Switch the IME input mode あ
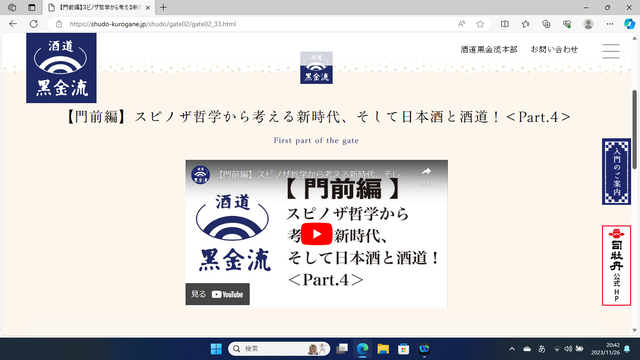Viewport: 640px width, 360px height. [x=542, y=349]
